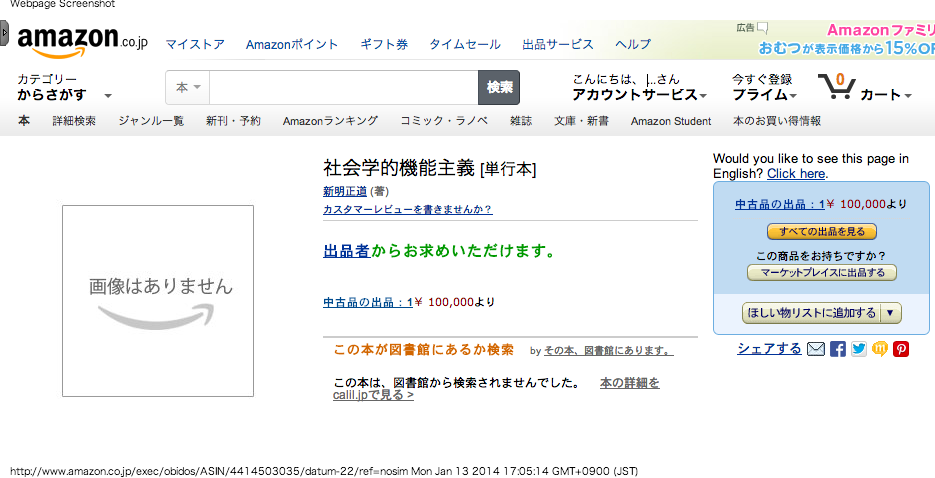Select 本 in books nav bar
The height and width of the screenshot is (478, 935).
pyautogui.click(x=24, y=121)
